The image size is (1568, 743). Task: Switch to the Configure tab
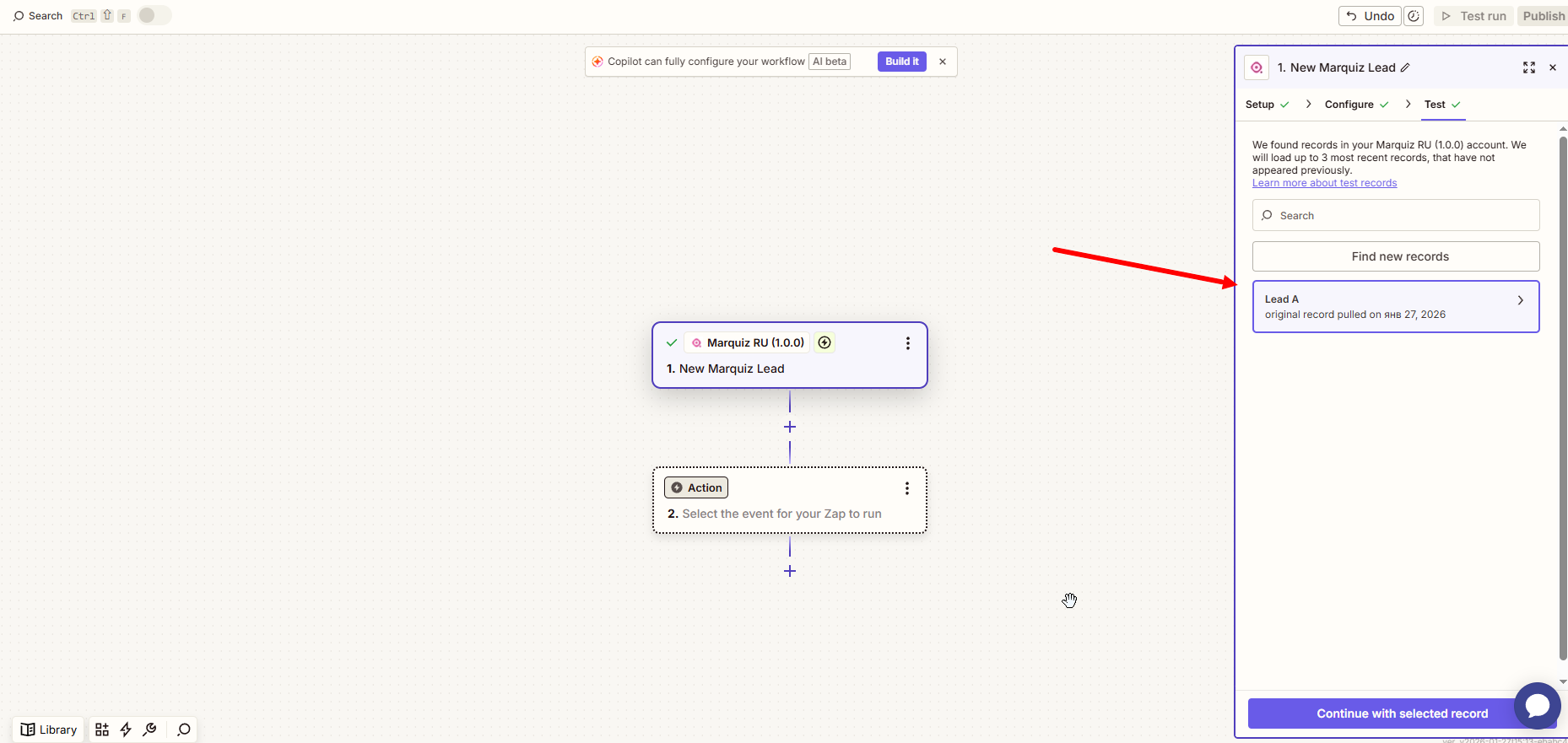tap(1349, 105)
